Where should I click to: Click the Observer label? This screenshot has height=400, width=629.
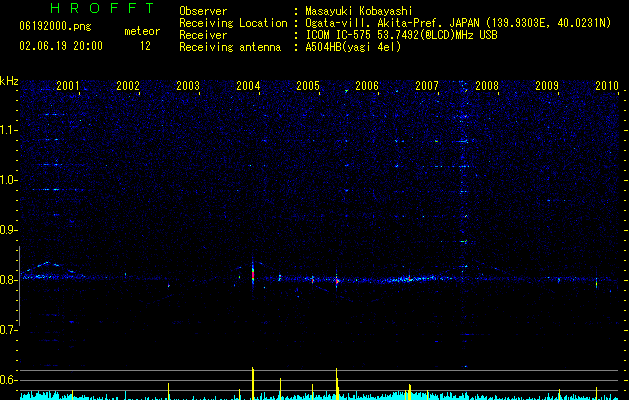coord(203,11)
